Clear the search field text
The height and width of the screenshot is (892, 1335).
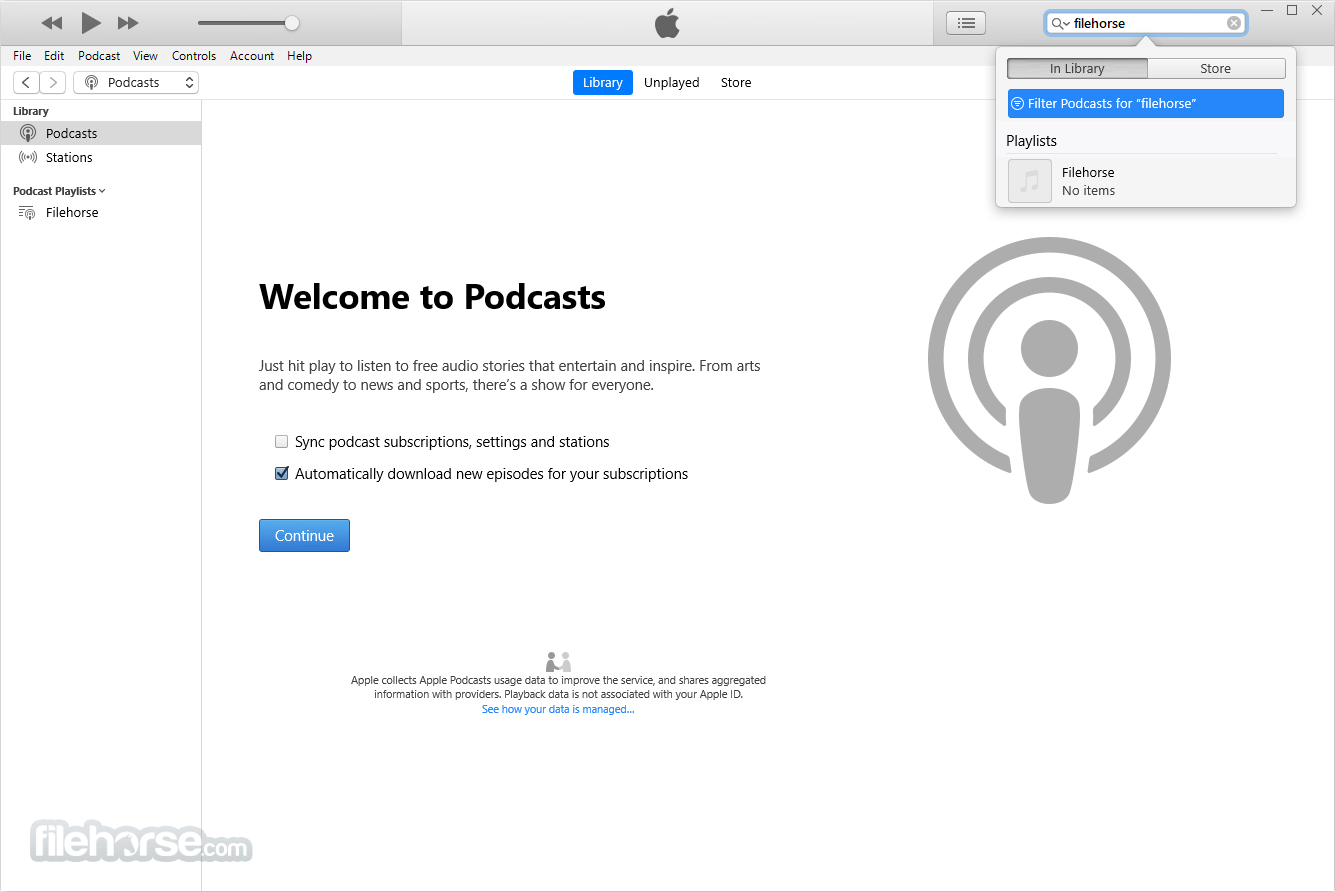pyautogui.click(x=1234, y=23)
